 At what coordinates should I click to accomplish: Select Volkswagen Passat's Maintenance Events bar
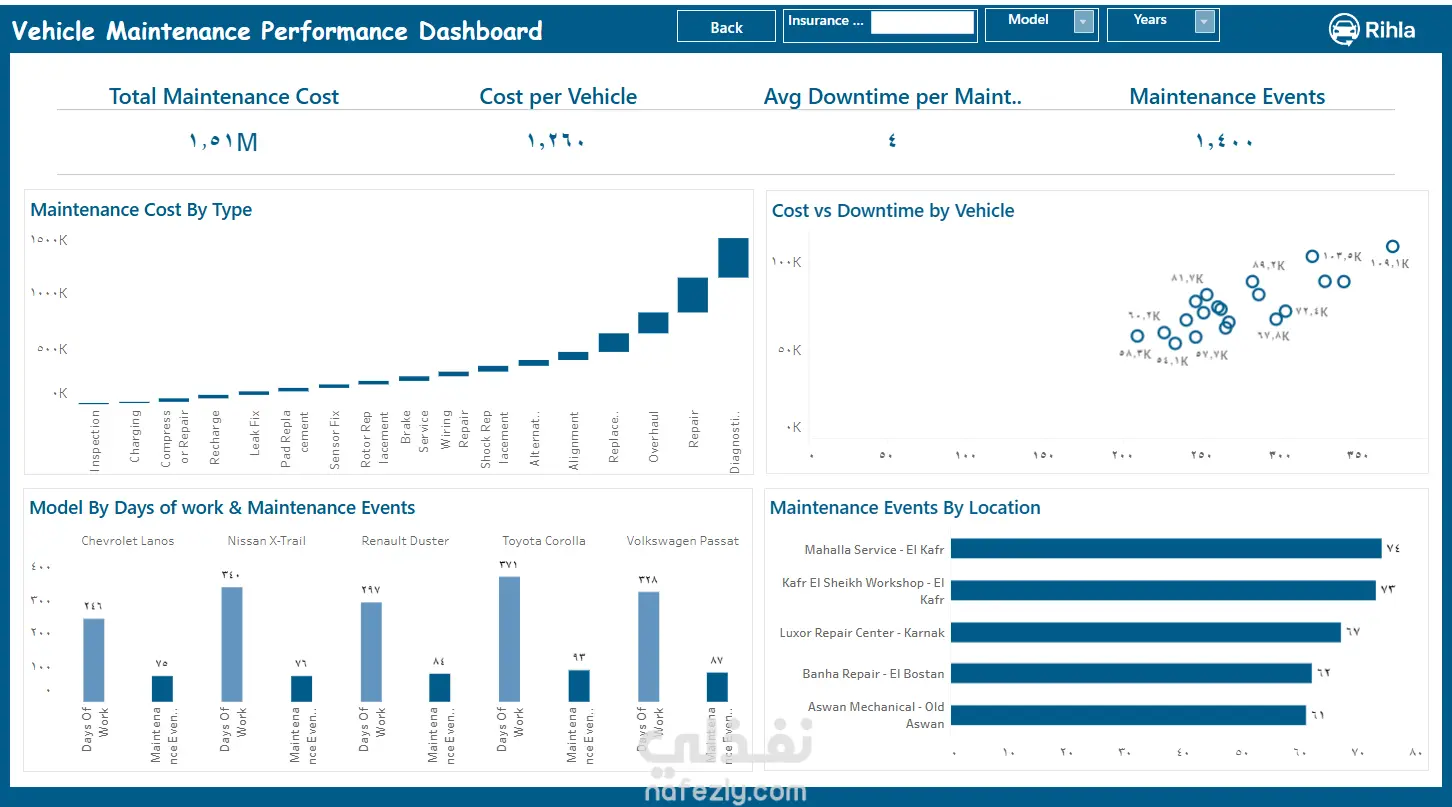717,687
